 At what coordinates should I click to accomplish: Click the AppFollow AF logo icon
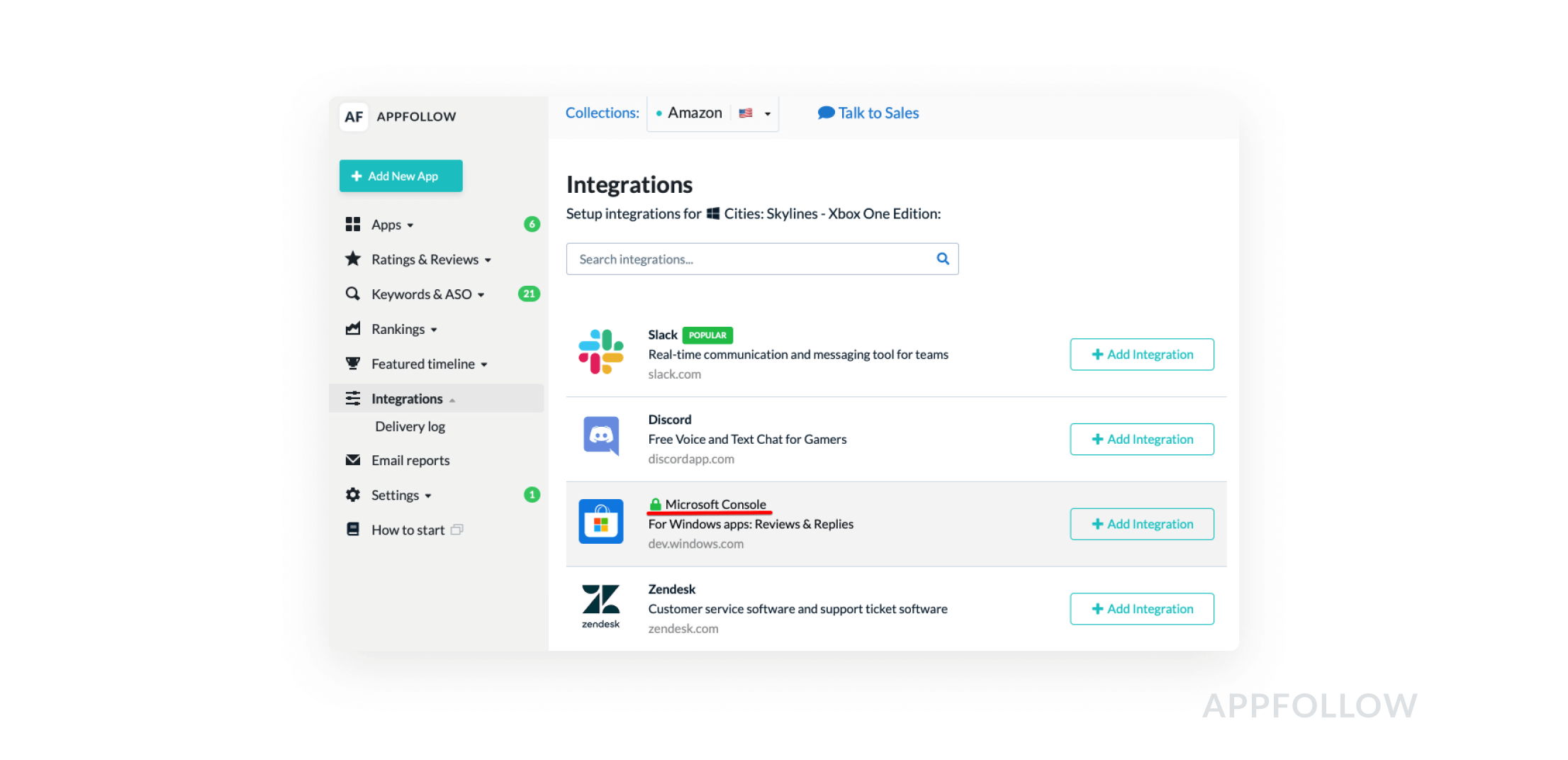click(353, 117)
